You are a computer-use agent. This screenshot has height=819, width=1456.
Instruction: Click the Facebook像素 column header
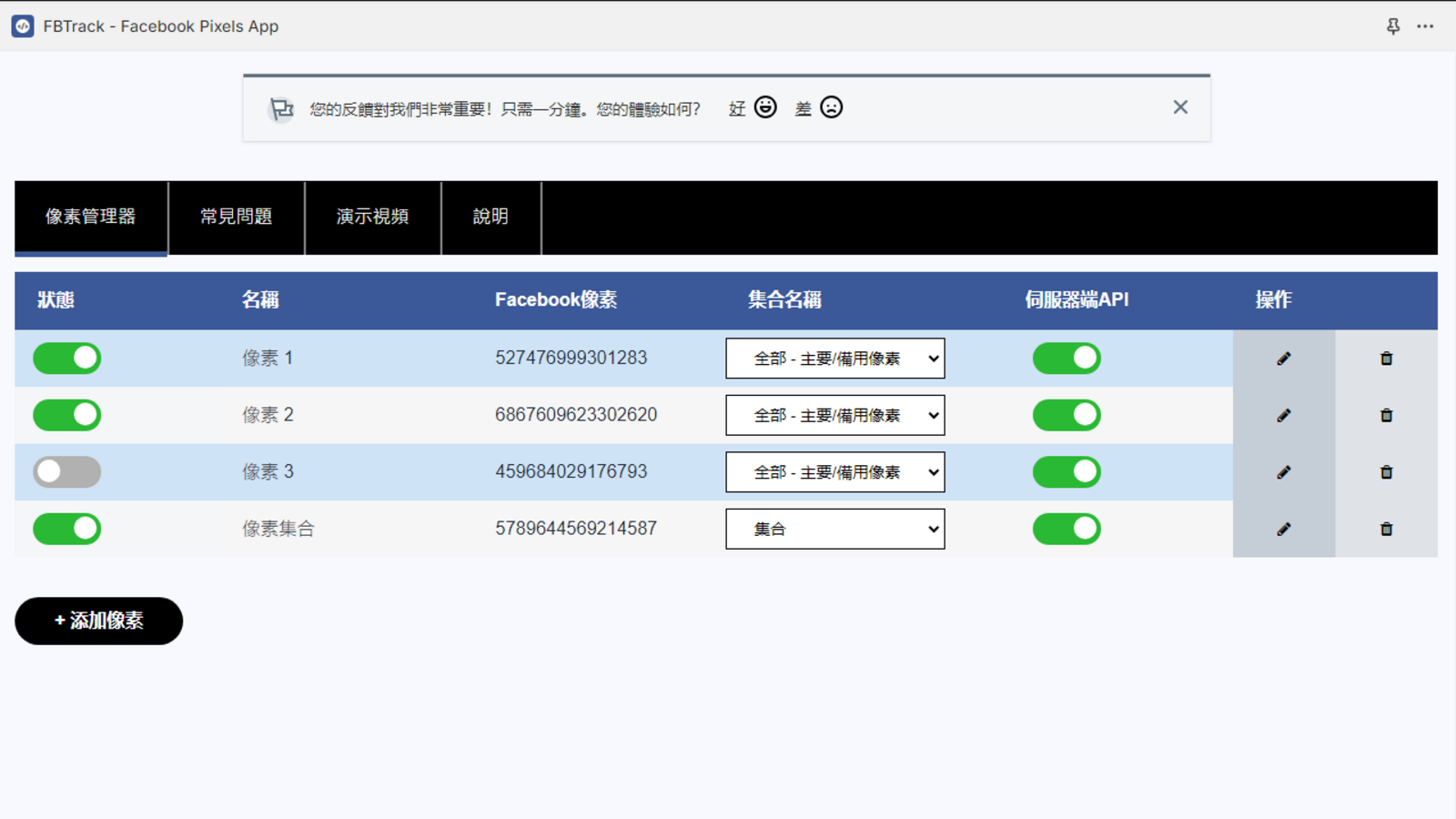556,299
